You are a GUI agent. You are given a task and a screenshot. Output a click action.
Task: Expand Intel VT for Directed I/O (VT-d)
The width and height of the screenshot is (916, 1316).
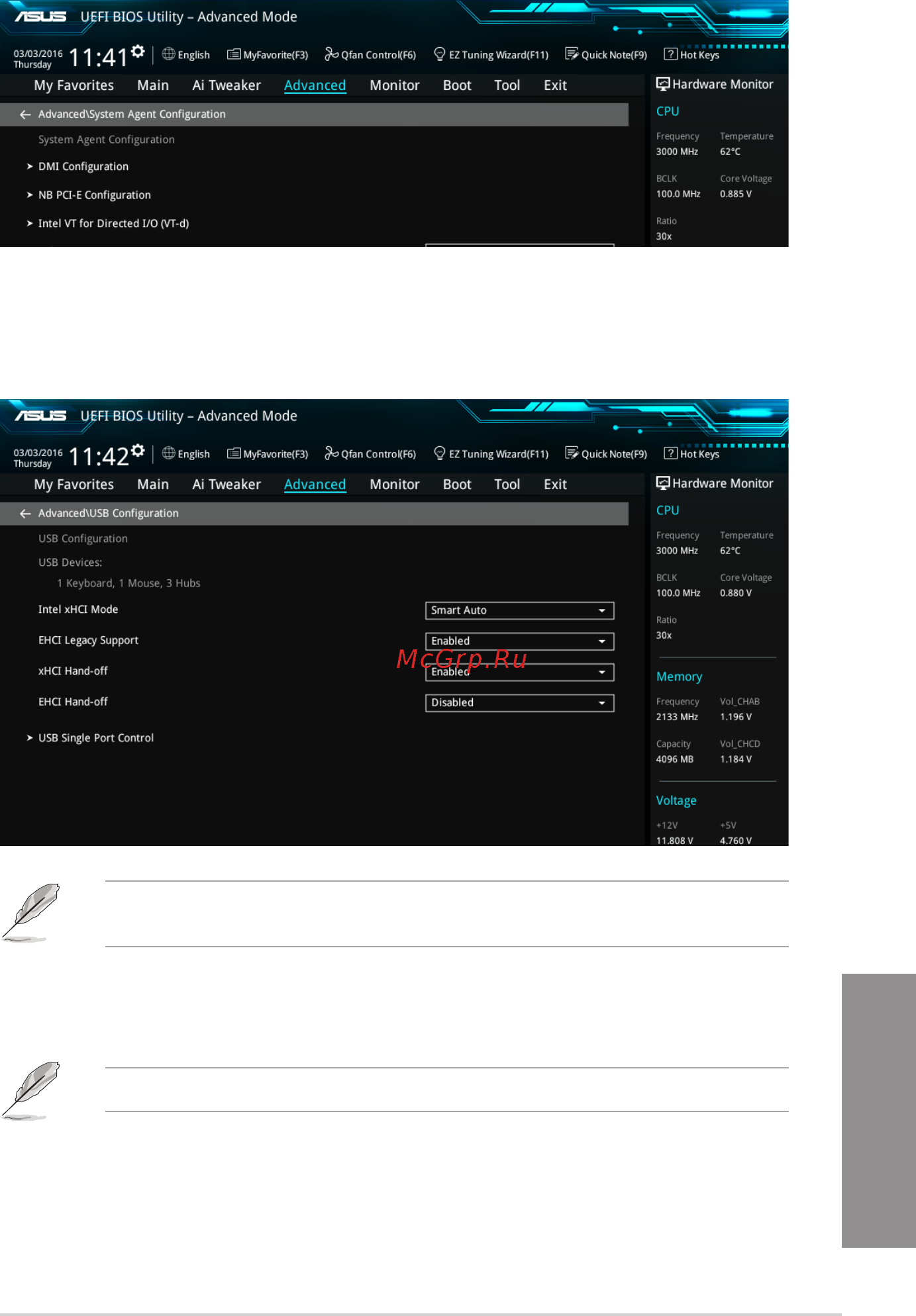[x=107, y=224]
